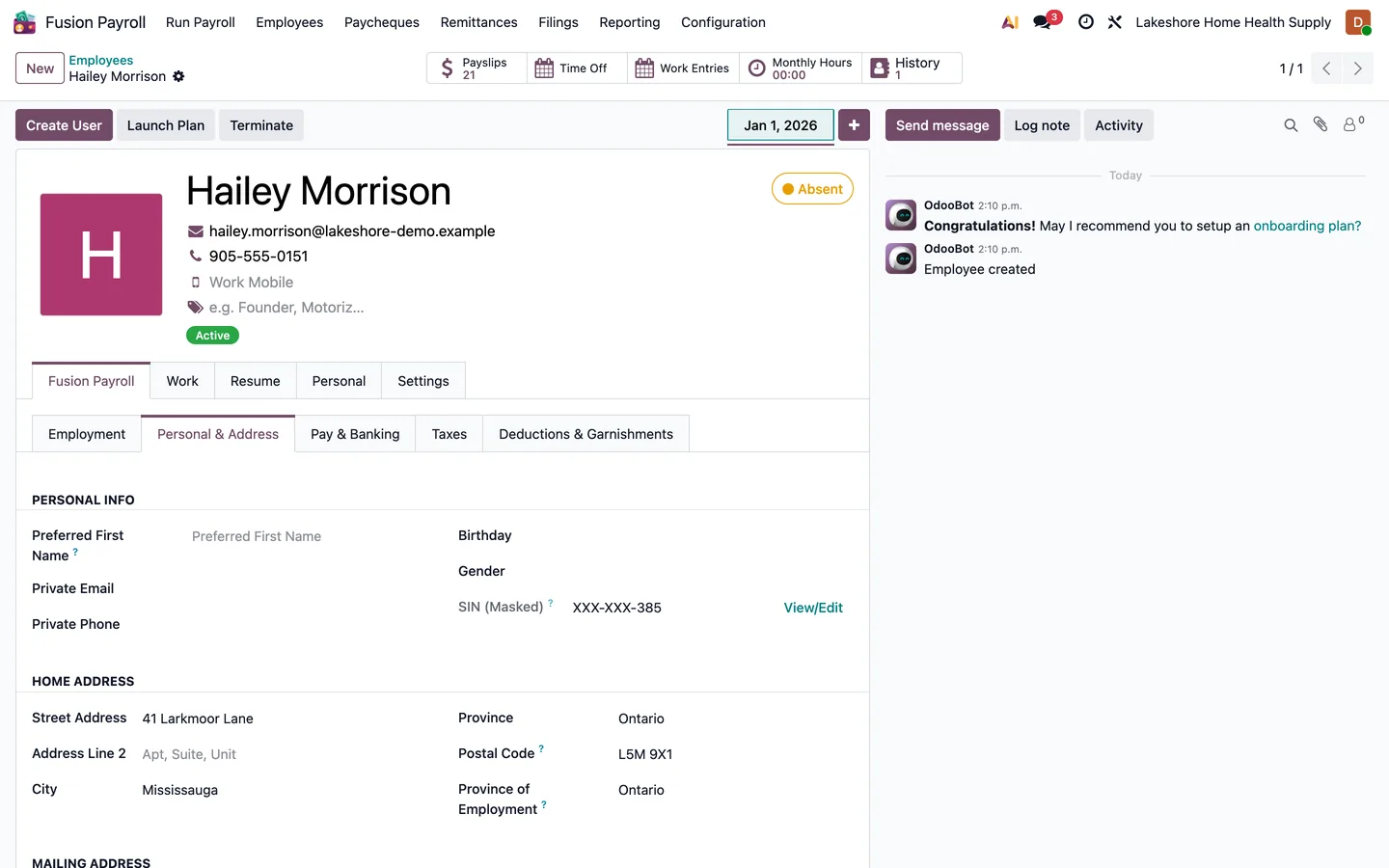Go back via Employees breadcrumb
Screen dimensions: 1389x868
pos(101,60)
